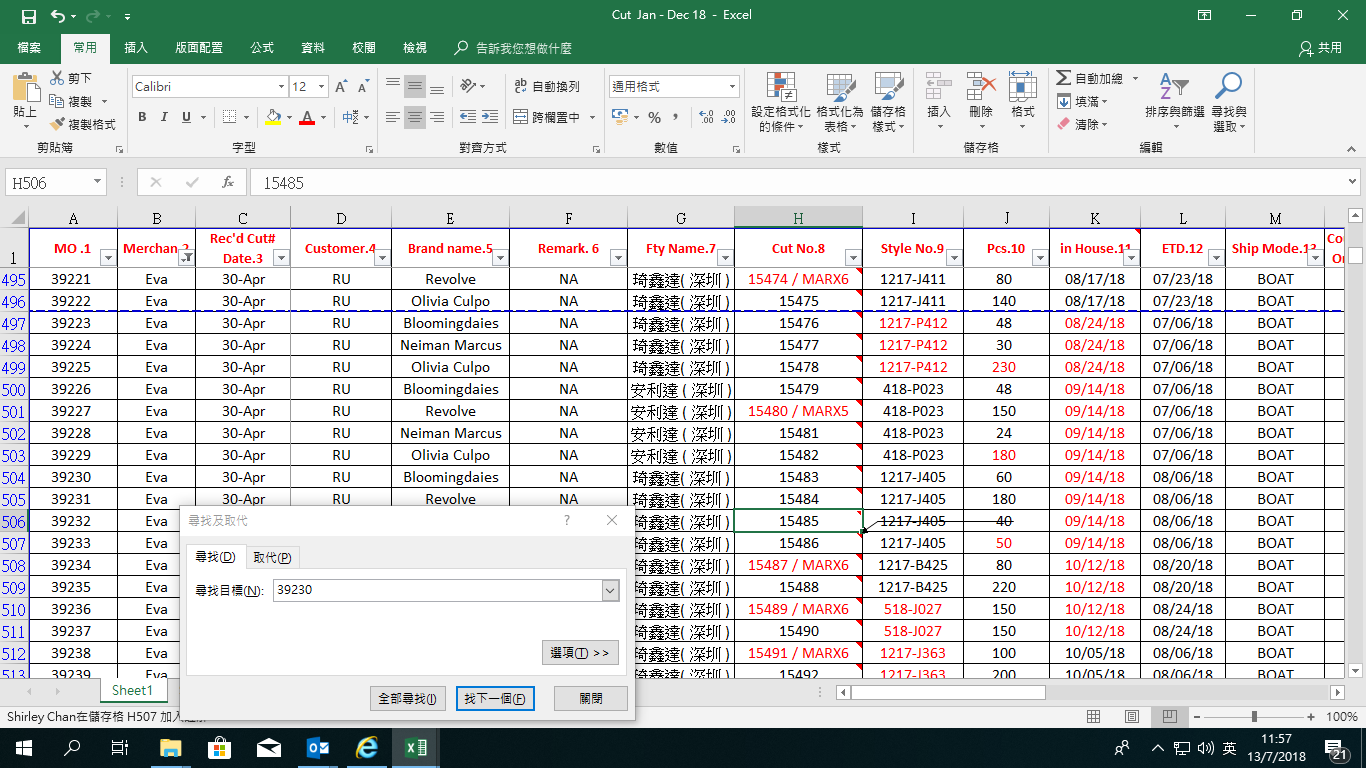
Task: Click 找下一個 Find Next button
Action: pyautogui.click(x=494, y=699)
